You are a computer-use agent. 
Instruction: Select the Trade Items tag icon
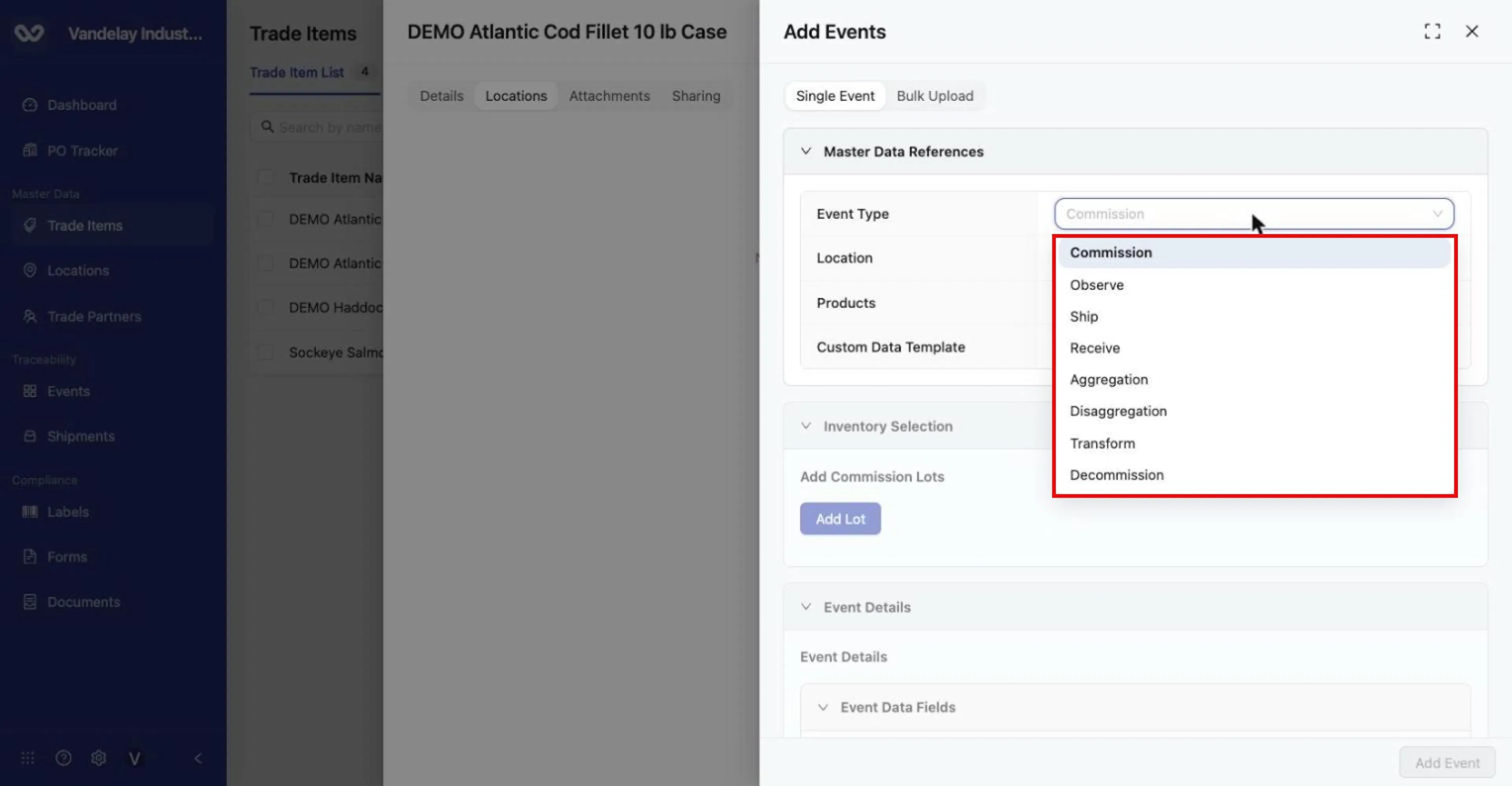(30, 225)
